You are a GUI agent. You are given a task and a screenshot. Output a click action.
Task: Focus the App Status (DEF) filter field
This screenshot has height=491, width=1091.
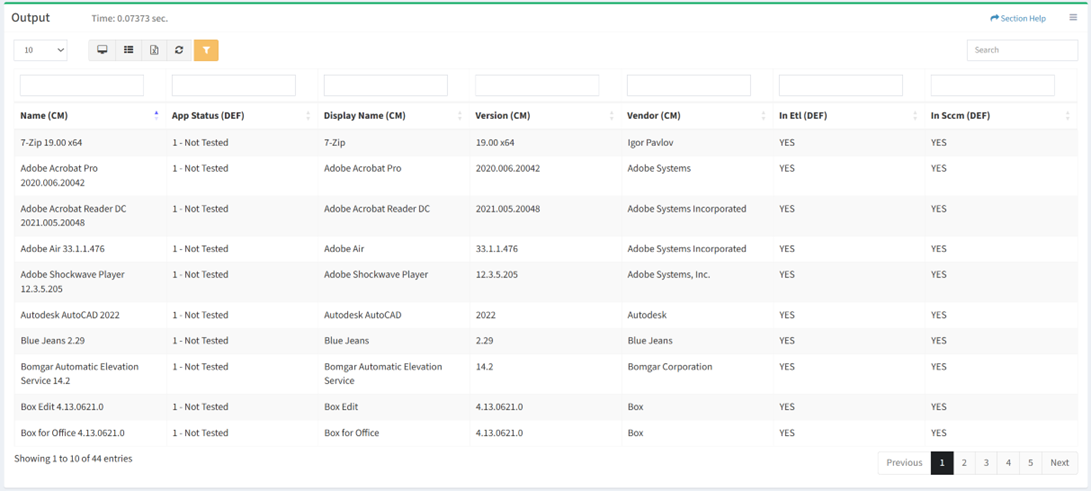(x=234, y=86)
